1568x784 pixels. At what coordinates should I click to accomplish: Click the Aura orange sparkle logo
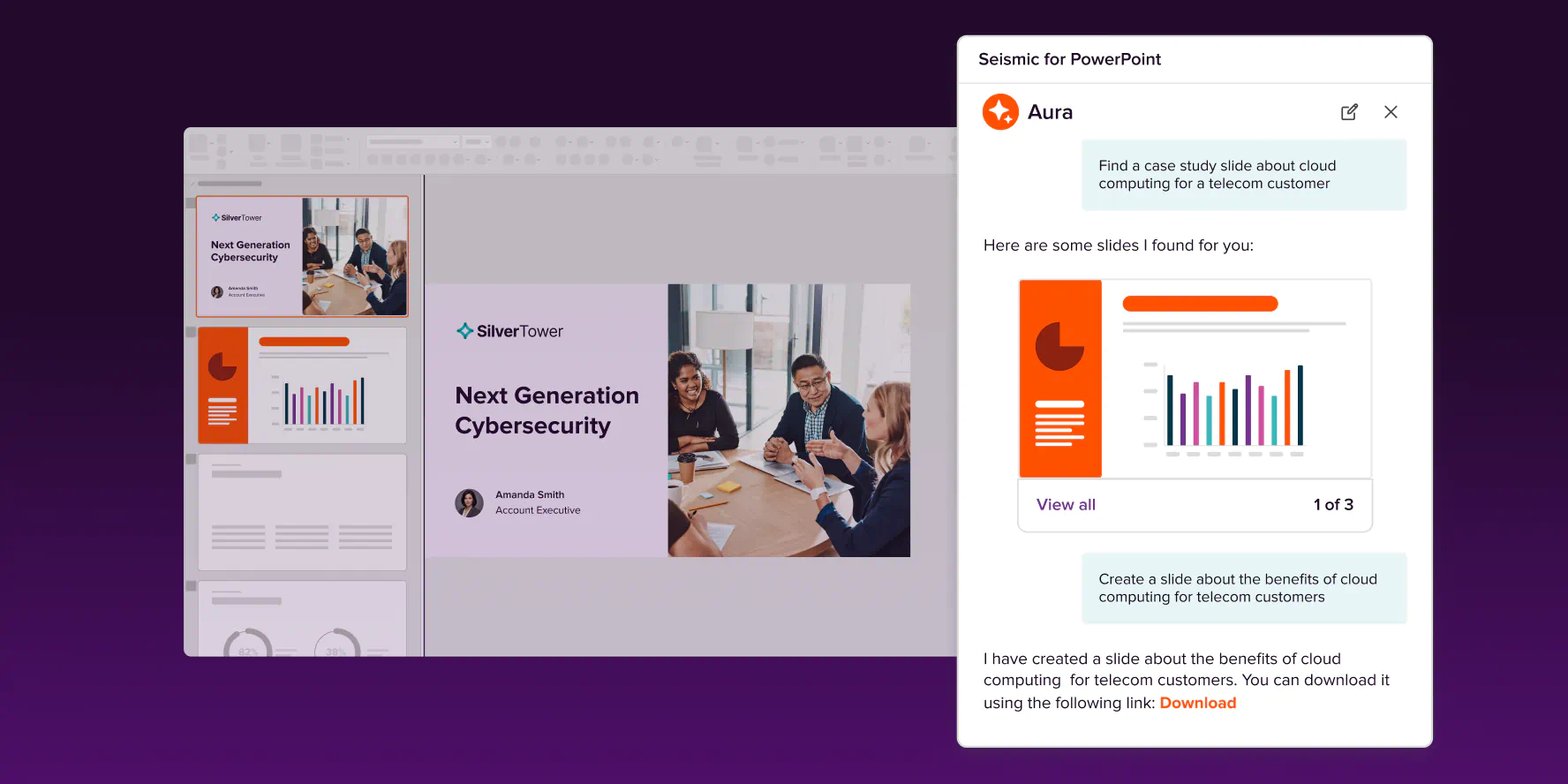tap(1000, 112)
